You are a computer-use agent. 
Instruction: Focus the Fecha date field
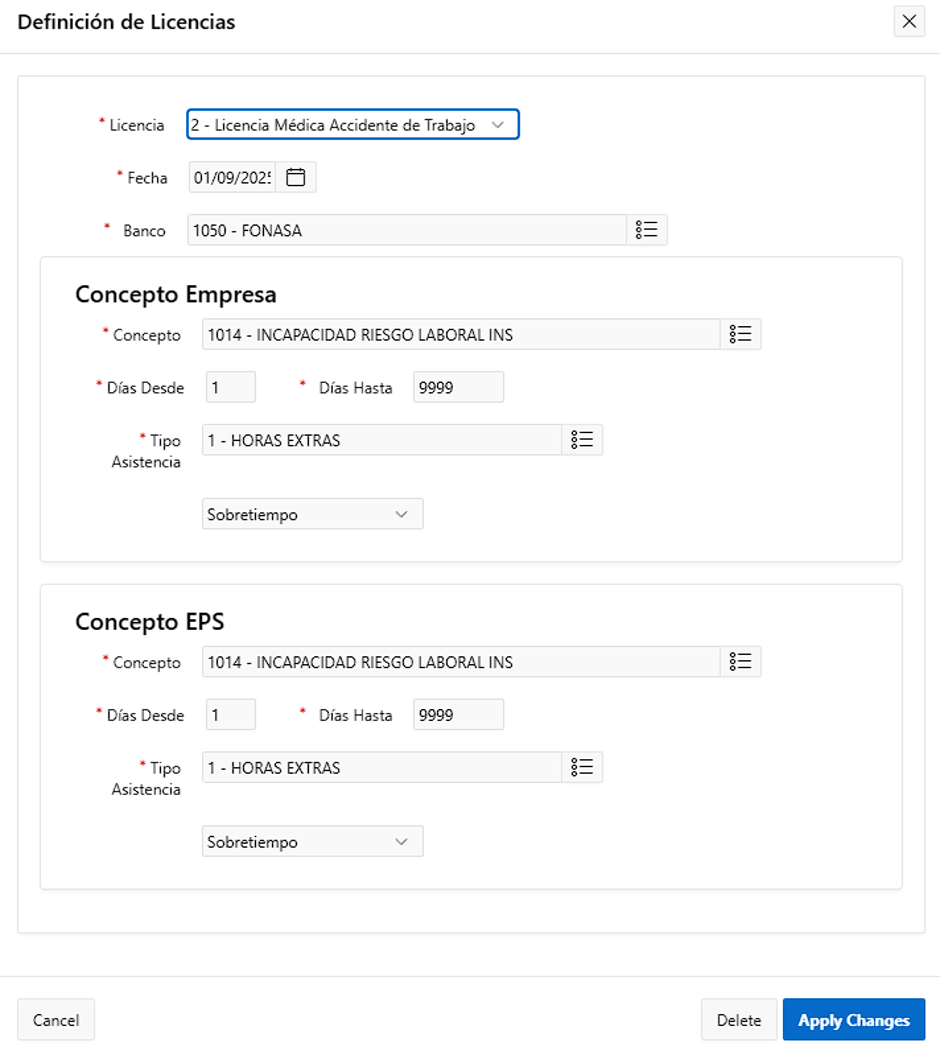(x=233, y=178)
